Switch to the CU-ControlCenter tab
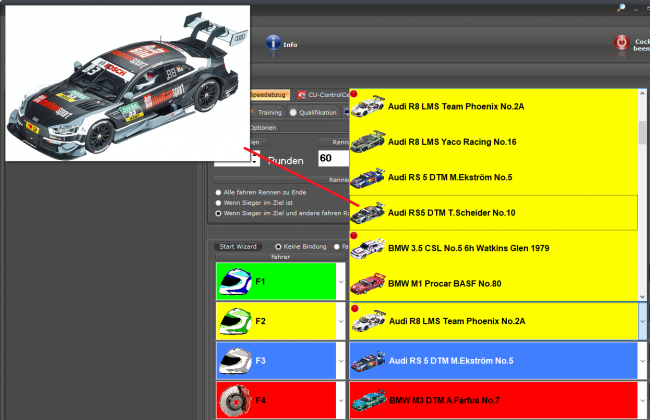 point(323,95)
